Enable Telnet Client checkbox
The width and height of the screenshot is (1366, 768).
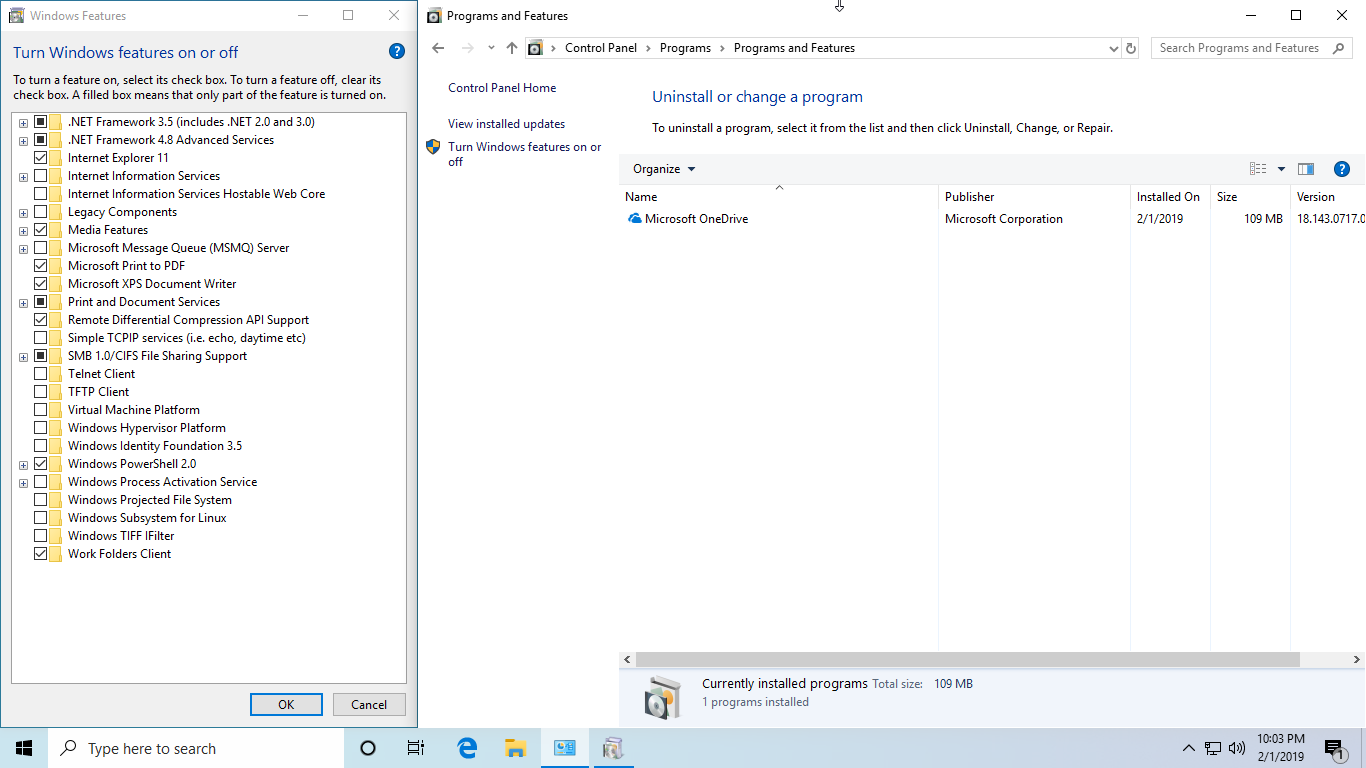(x=41, y=374)
